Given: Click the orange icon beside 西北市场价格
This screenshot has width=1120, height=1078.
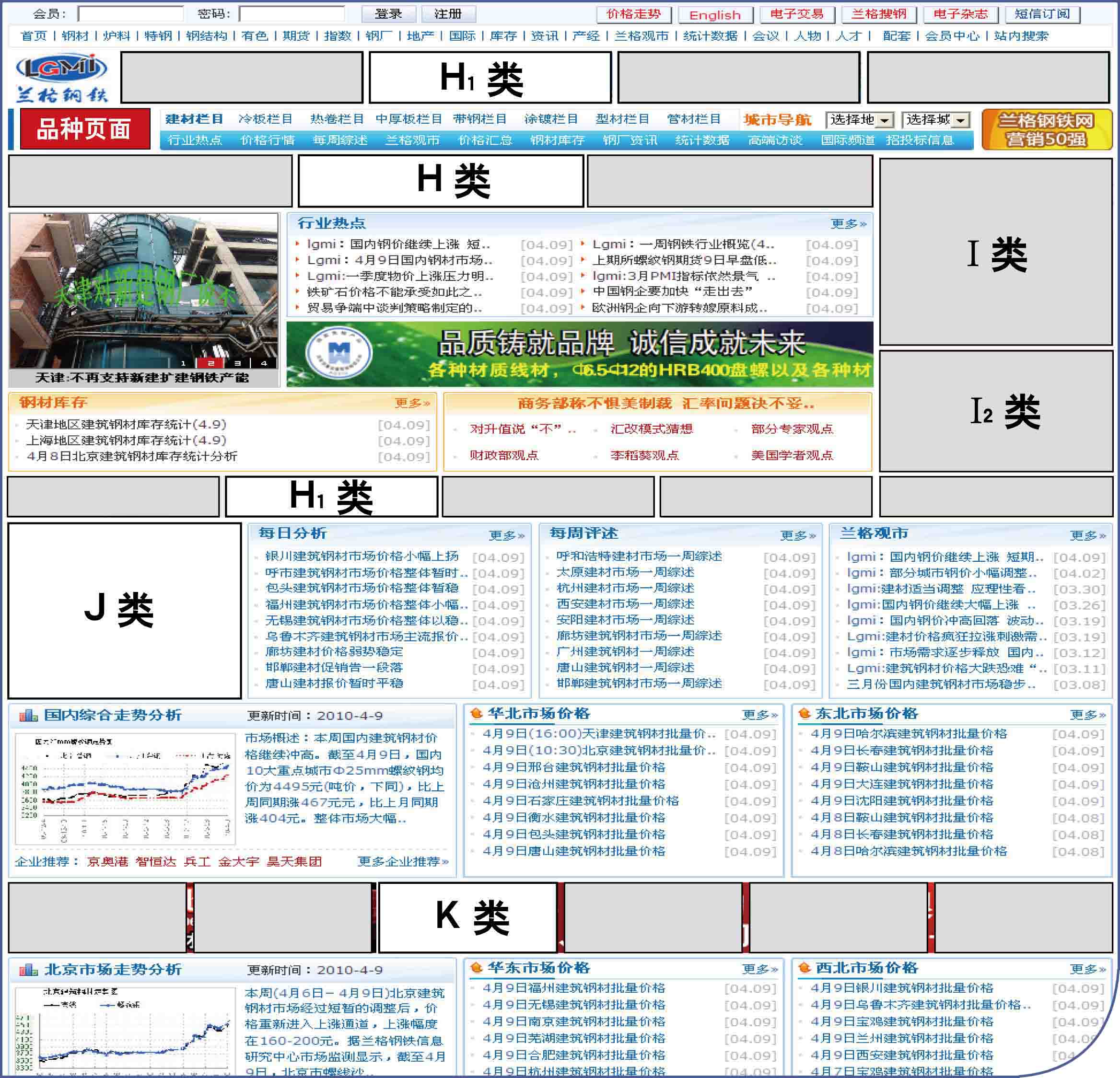Looking at the screenshot, I should click(805, 967).
